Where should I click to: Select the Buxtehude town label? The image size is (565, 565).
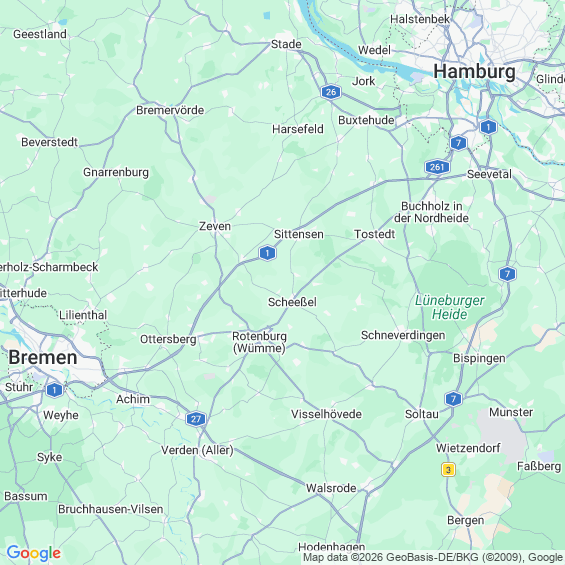pos(366,120)
